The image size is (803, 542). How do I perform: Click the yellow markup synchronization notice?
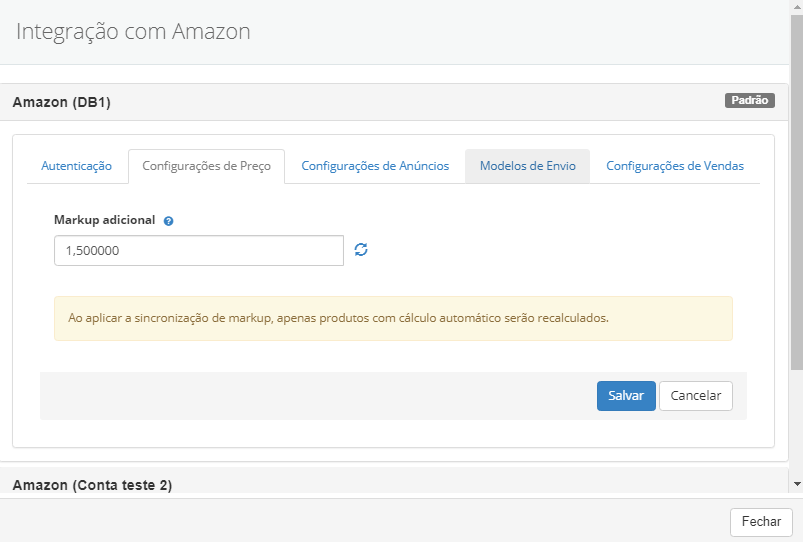393,318
